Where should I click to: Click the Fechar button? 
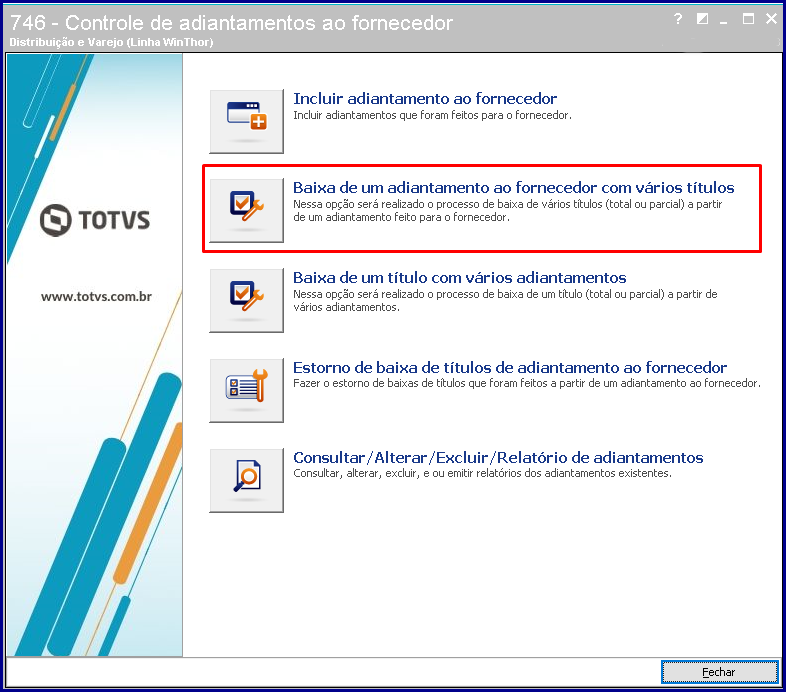719,672
